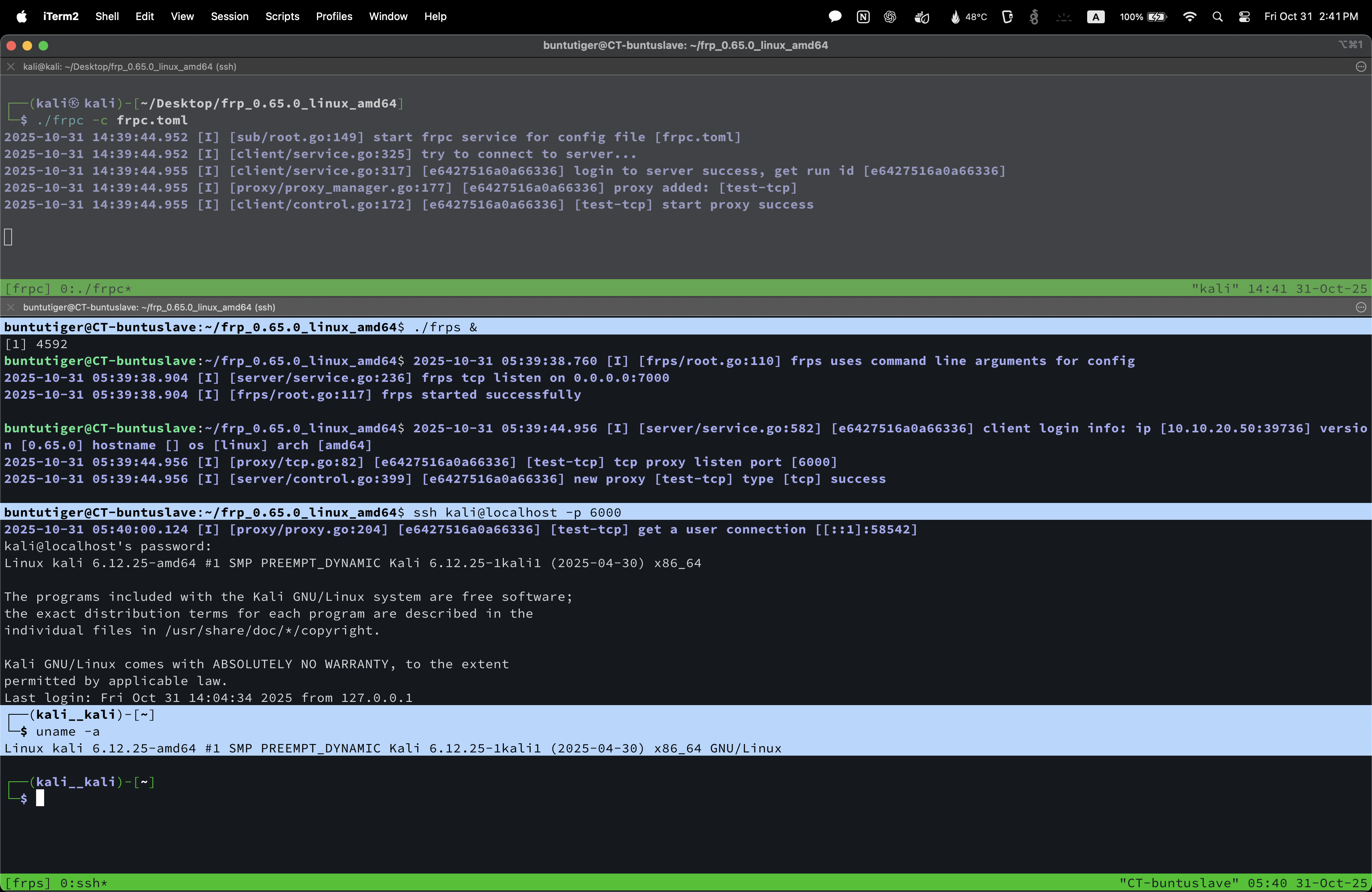The image size is (1372, 892).
Task: Click the flame temperature 48°C indicator
Action: coord(968,17)
